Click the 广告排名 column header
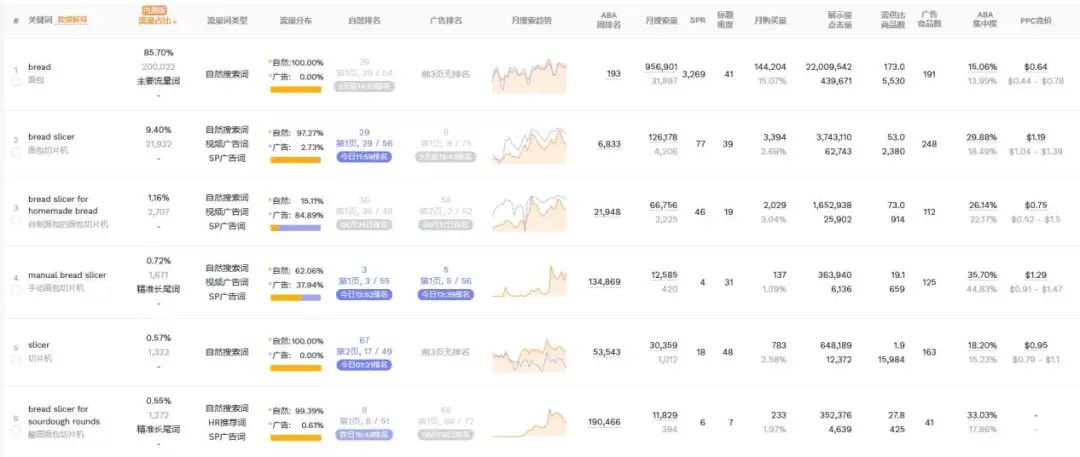Screen dimensions: 1080x457 point(445,21)
